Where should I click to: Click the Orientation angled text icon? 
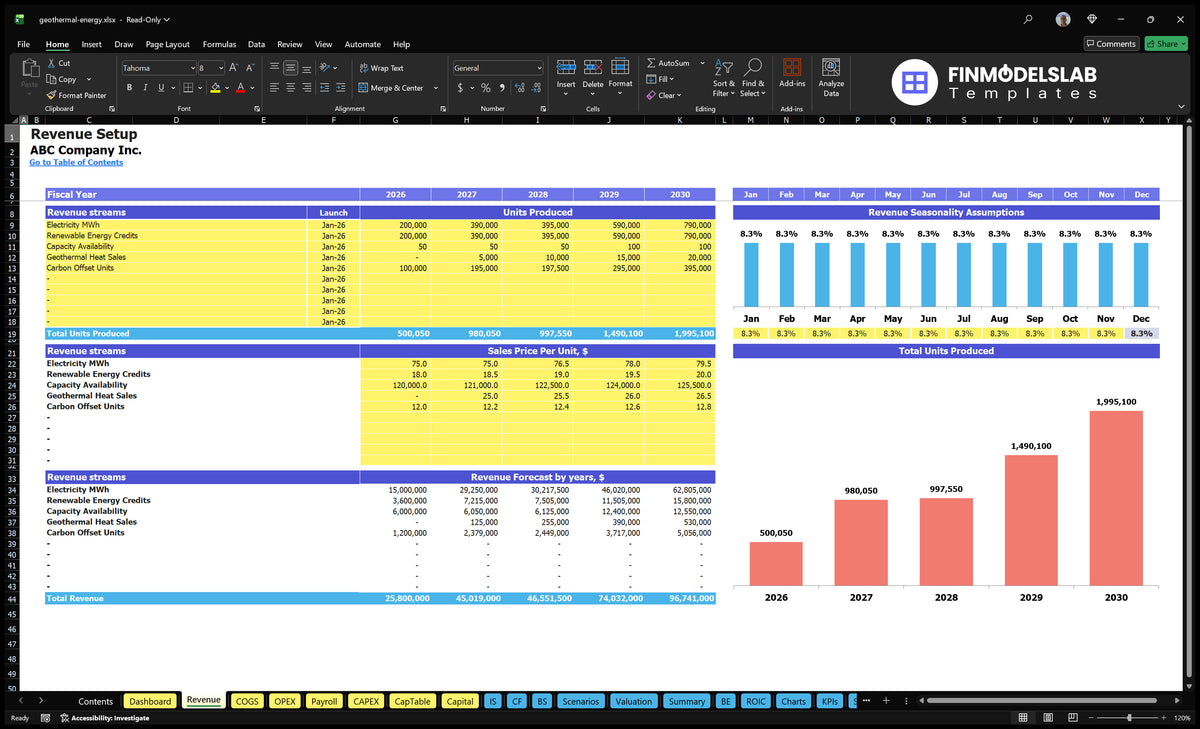point(324,68)
